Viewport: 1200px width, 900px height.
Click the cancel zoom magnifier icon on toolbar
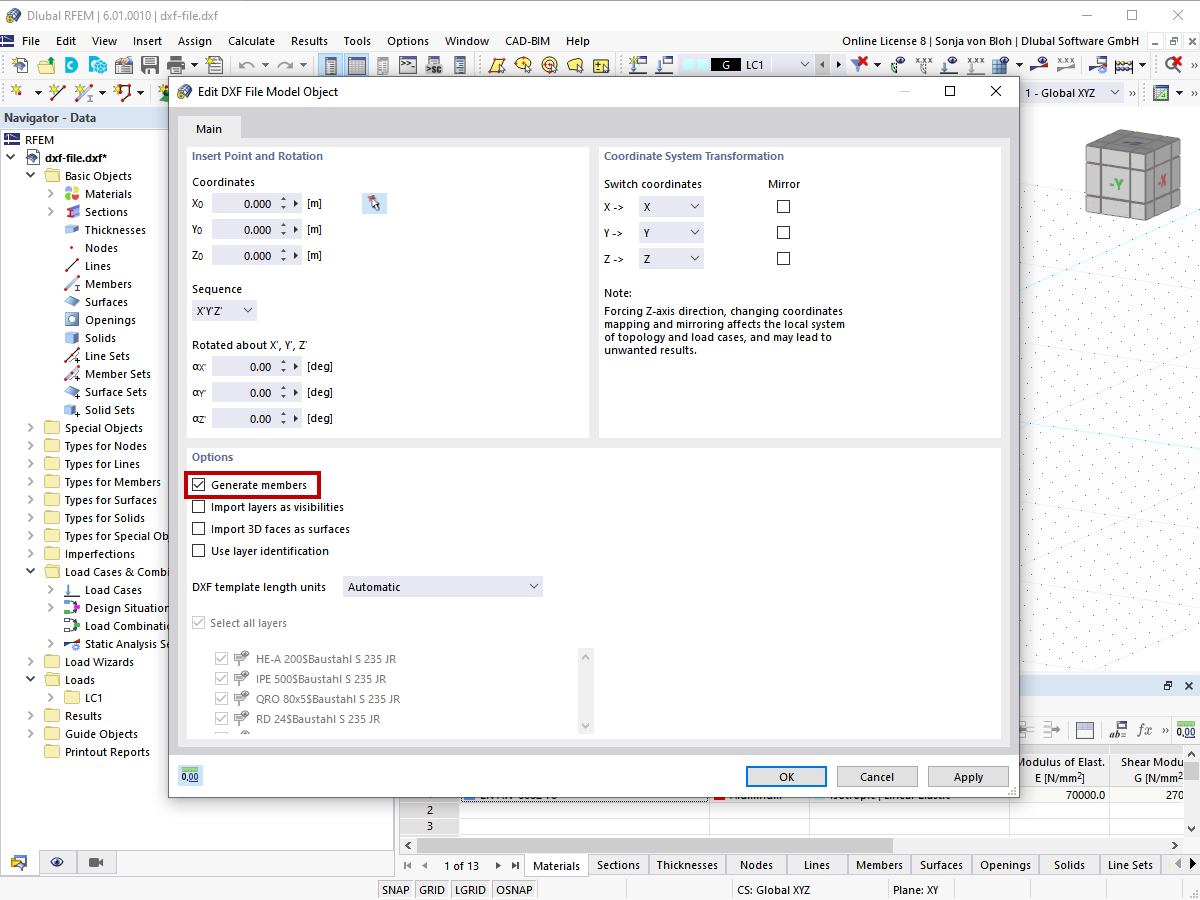(1172, 62)
